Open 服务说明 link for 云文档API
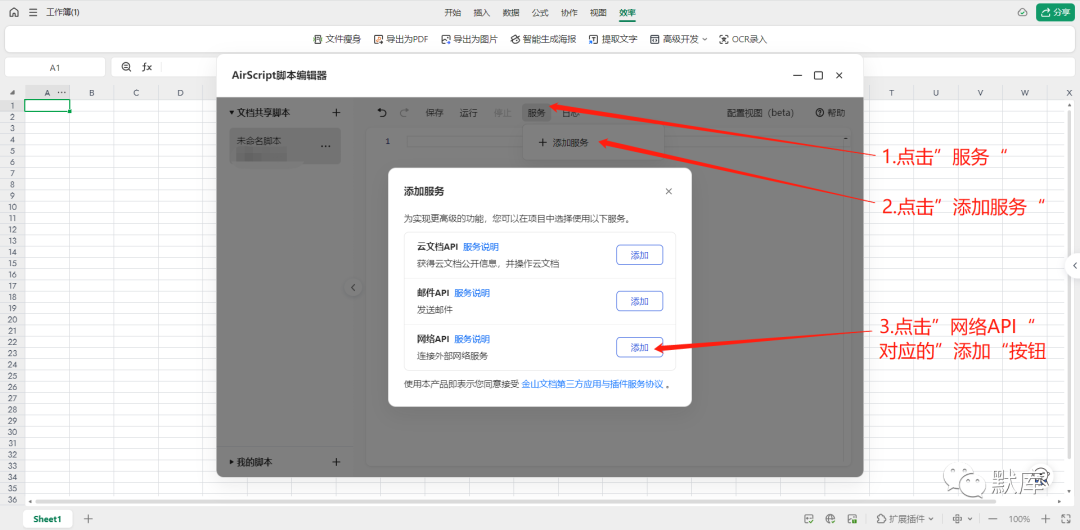 pos(481,247)
